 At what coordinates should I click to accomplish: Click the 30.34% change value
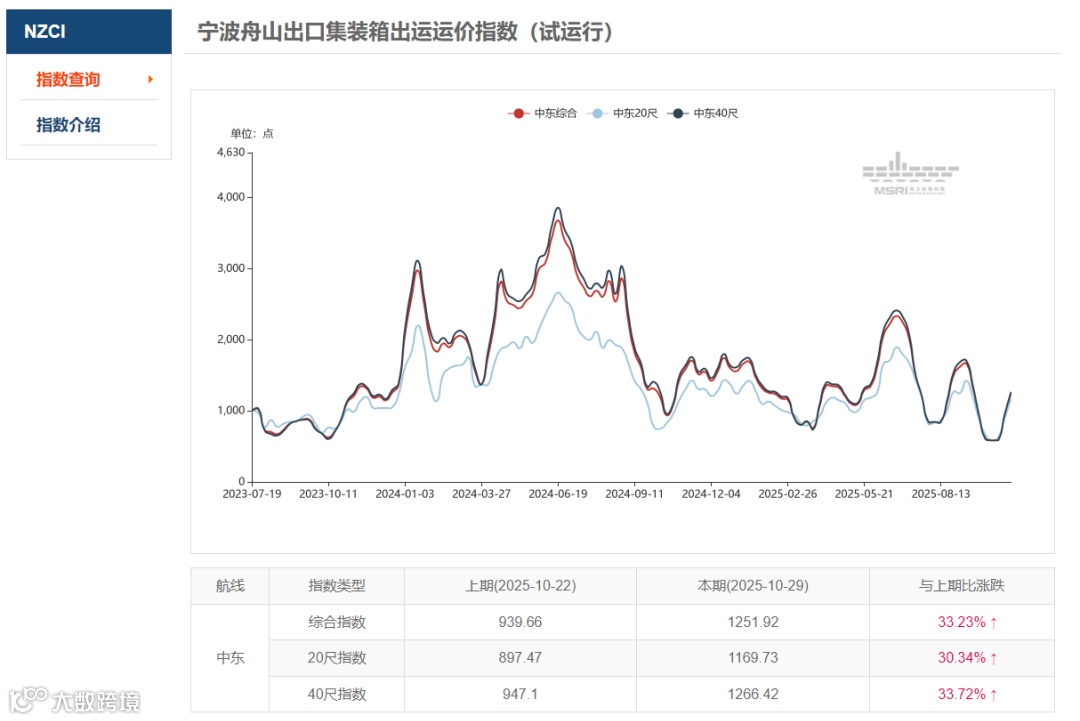pyautogui.click(x=967, y=658)
